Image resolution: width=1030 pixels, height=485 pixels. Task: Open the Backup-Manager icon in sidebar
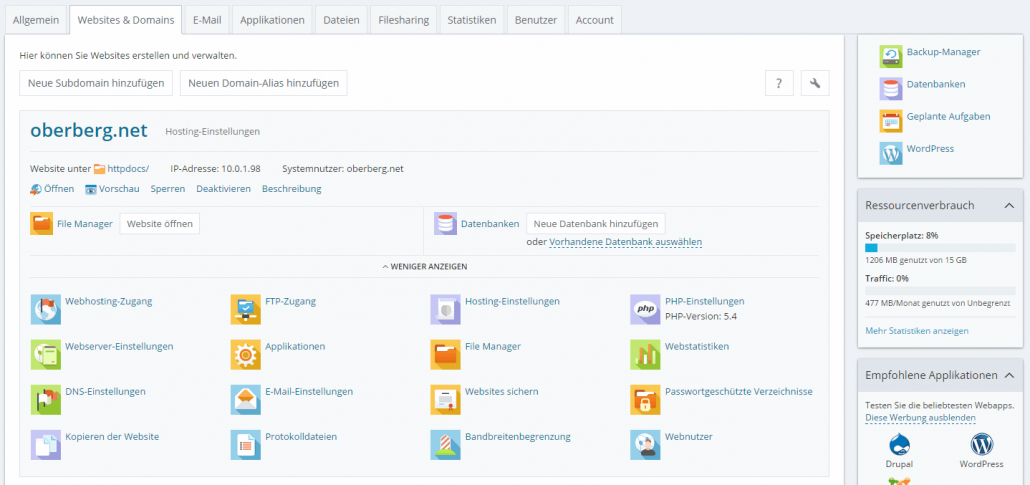(891, 56)
